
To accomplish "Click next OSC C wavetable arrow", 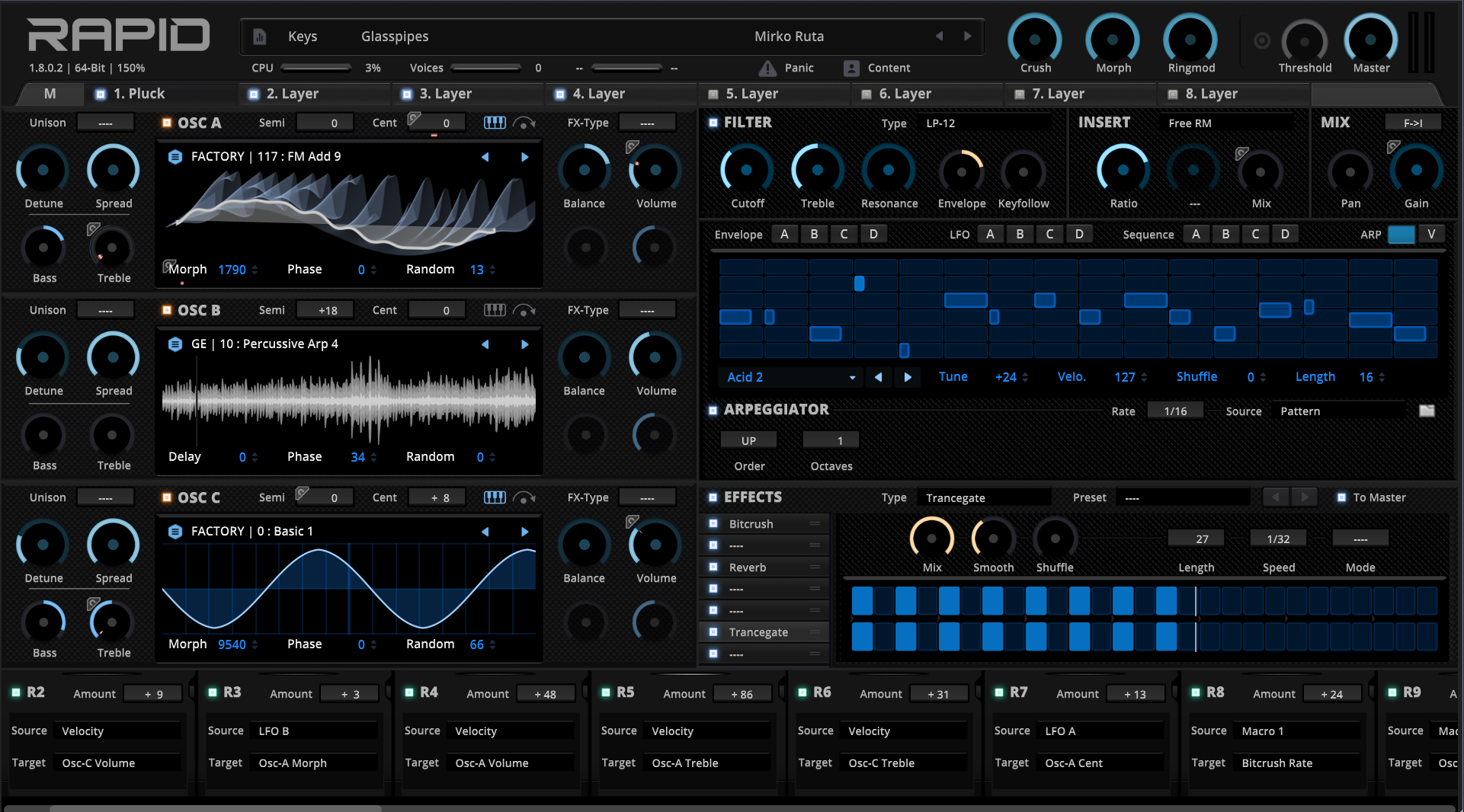I will 524,532.
